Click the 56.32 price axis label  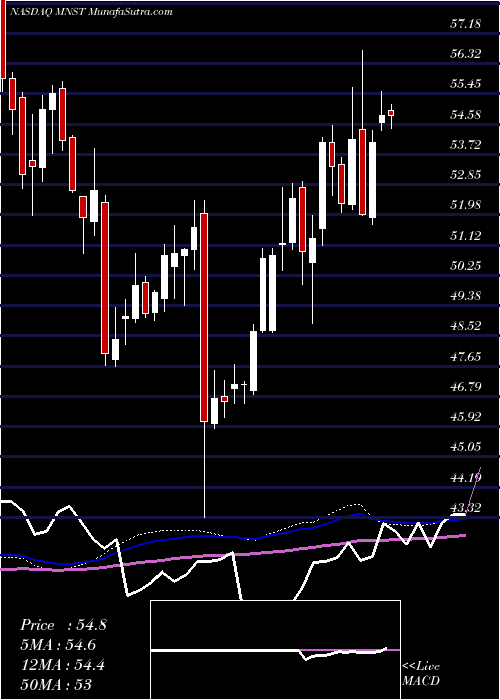pyautogui.click(x=466, y=54)
